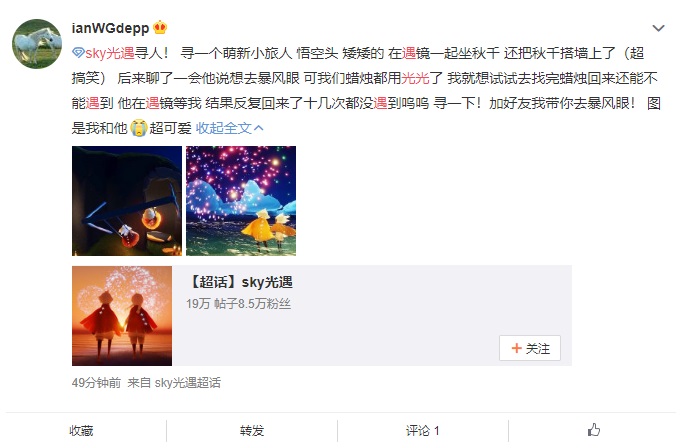Image resolution: width=681 pixels, height=448 pixels.
Task: Open the 评论 1 comments tab
Action: point(422,431)
